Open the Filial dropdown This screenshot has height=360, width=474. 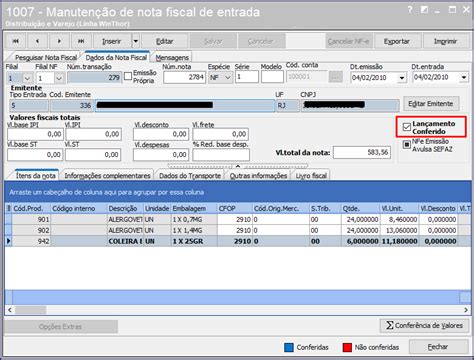point(27,79)
